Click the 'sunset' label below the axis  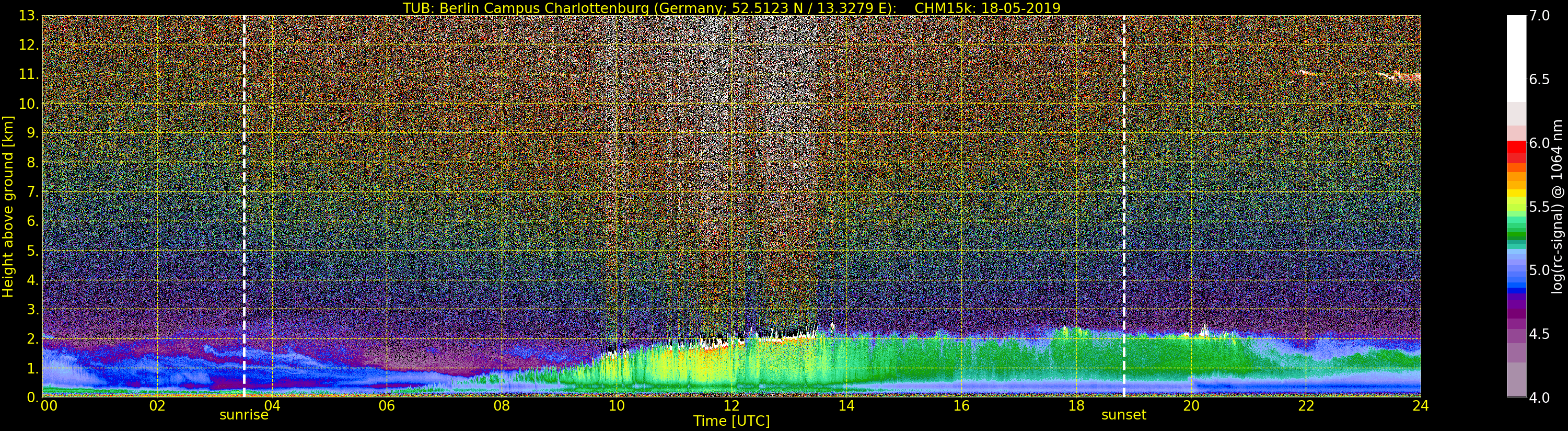point(1124,415)
